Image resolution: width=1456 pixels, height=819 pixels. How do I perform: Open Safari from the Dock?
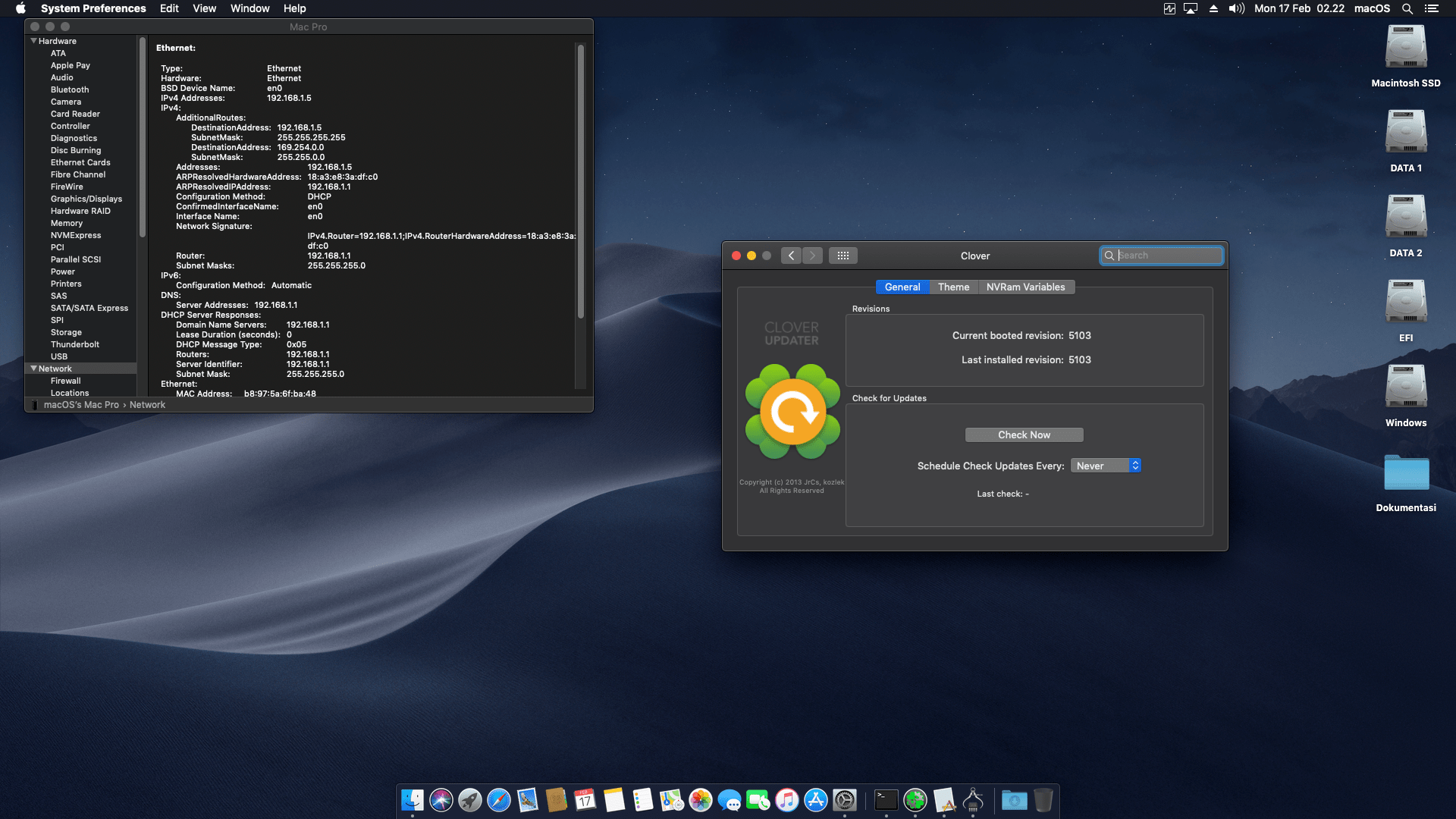[x=498, y=800]
